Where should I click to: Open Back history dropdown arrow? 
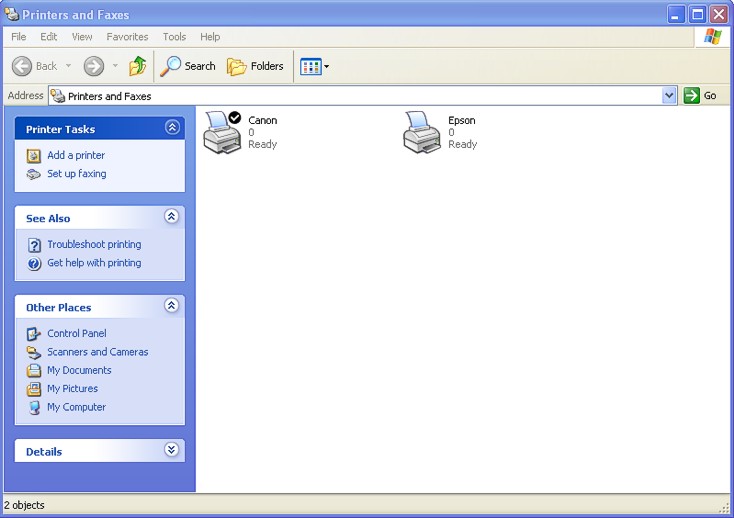(x=68, y=66)
